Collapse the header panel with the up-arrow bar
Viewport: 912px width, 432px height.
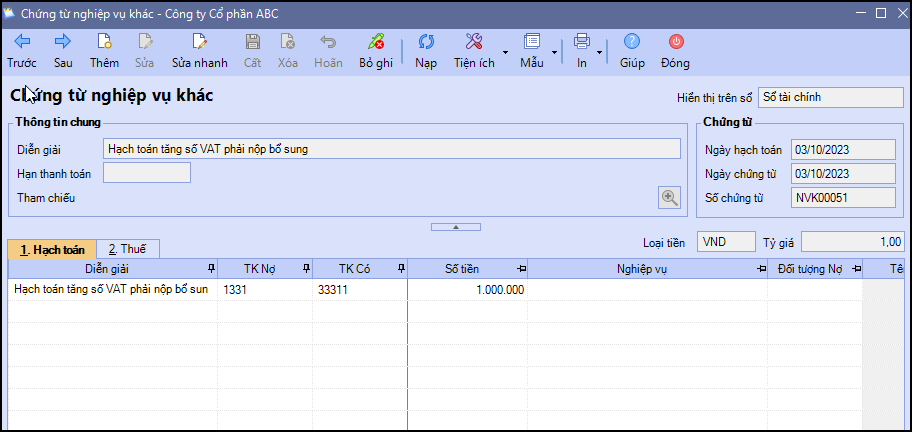[x=455, y=227]
